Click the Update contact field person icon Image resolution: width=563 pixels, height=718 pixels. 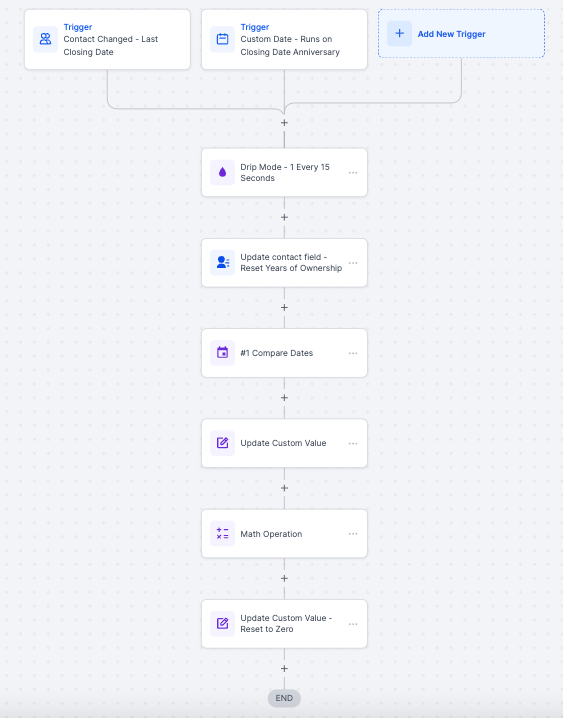coord(222,263)
